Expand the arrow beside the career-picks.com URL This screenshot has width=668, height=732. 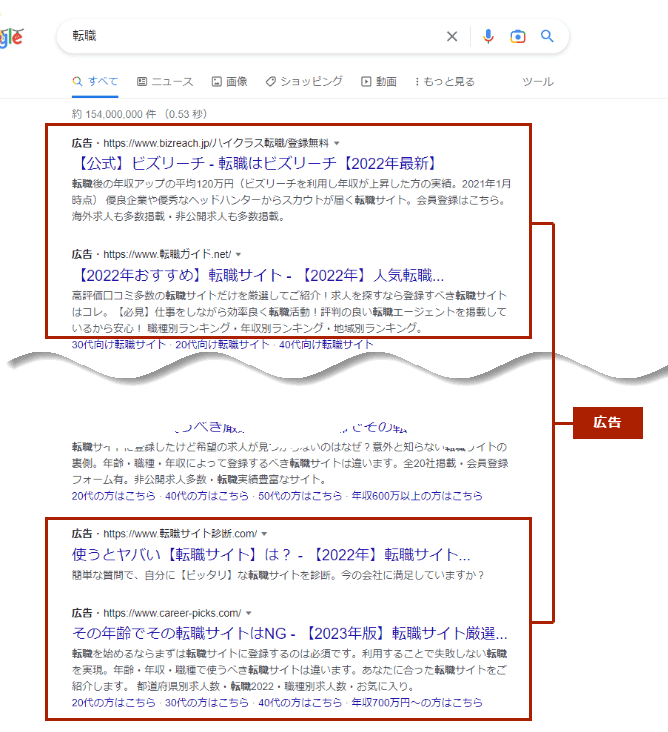249,613
